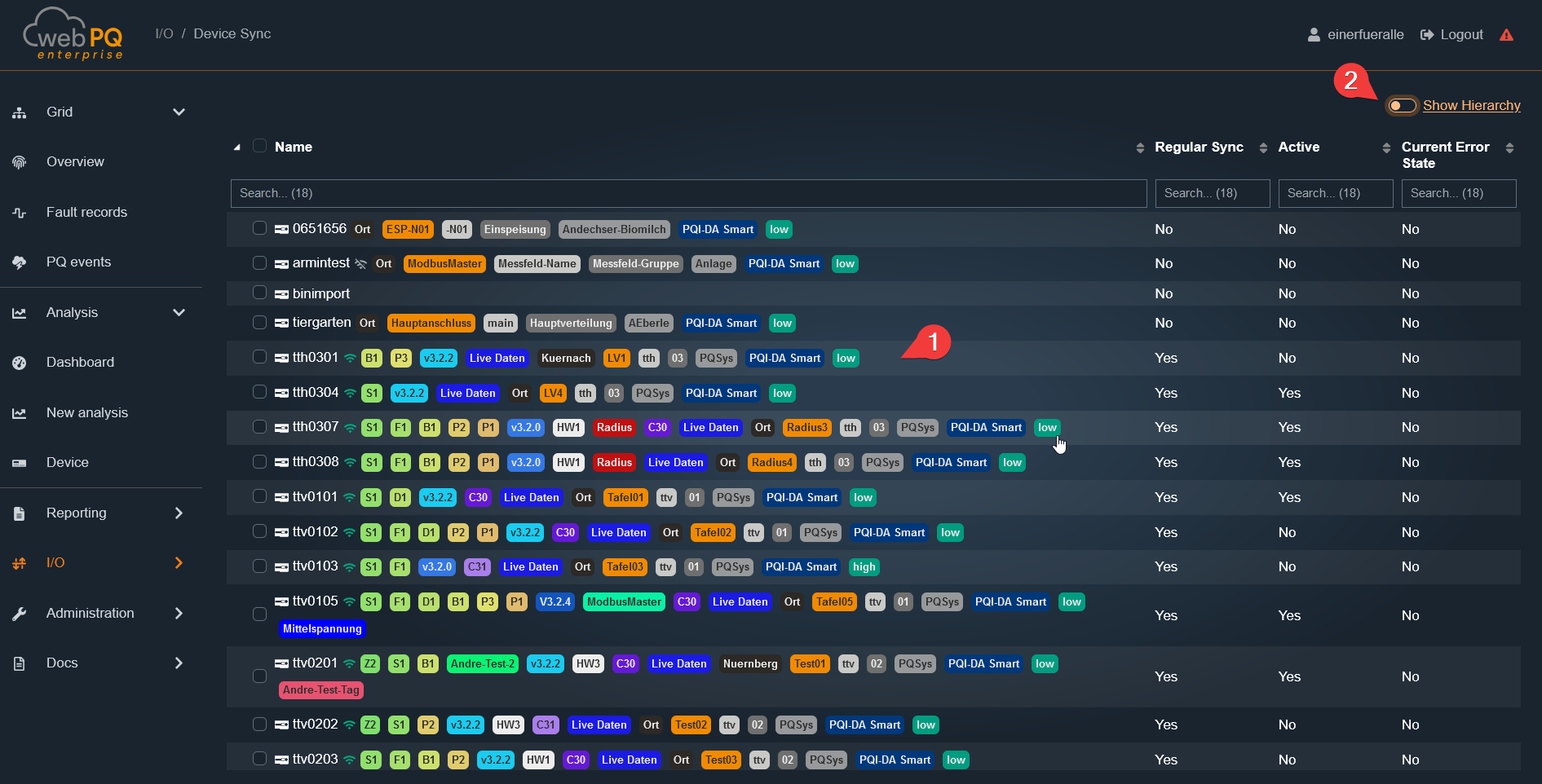This screenshot has width=1542, height=784.
Task: Click the red warning triangle icon
Action: [1506, 35]
